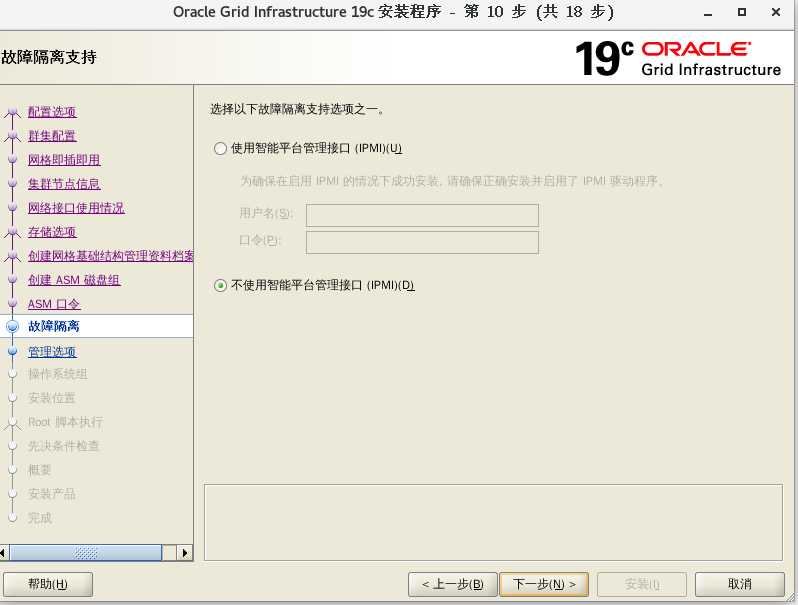Go to the 集群节点信息 step

coord(64,184)
